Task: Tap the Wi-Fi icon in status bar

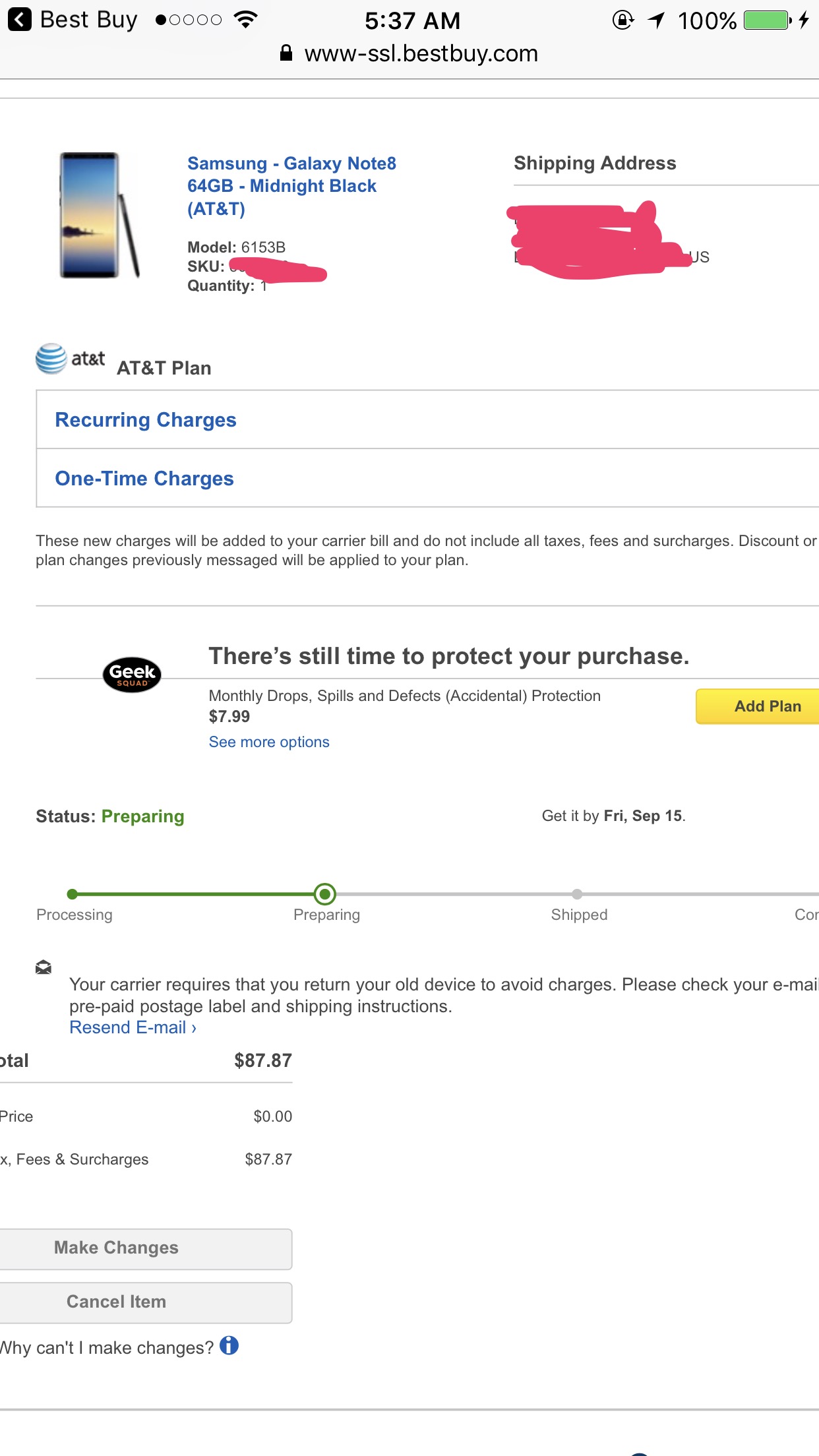Action: (245, 20)
